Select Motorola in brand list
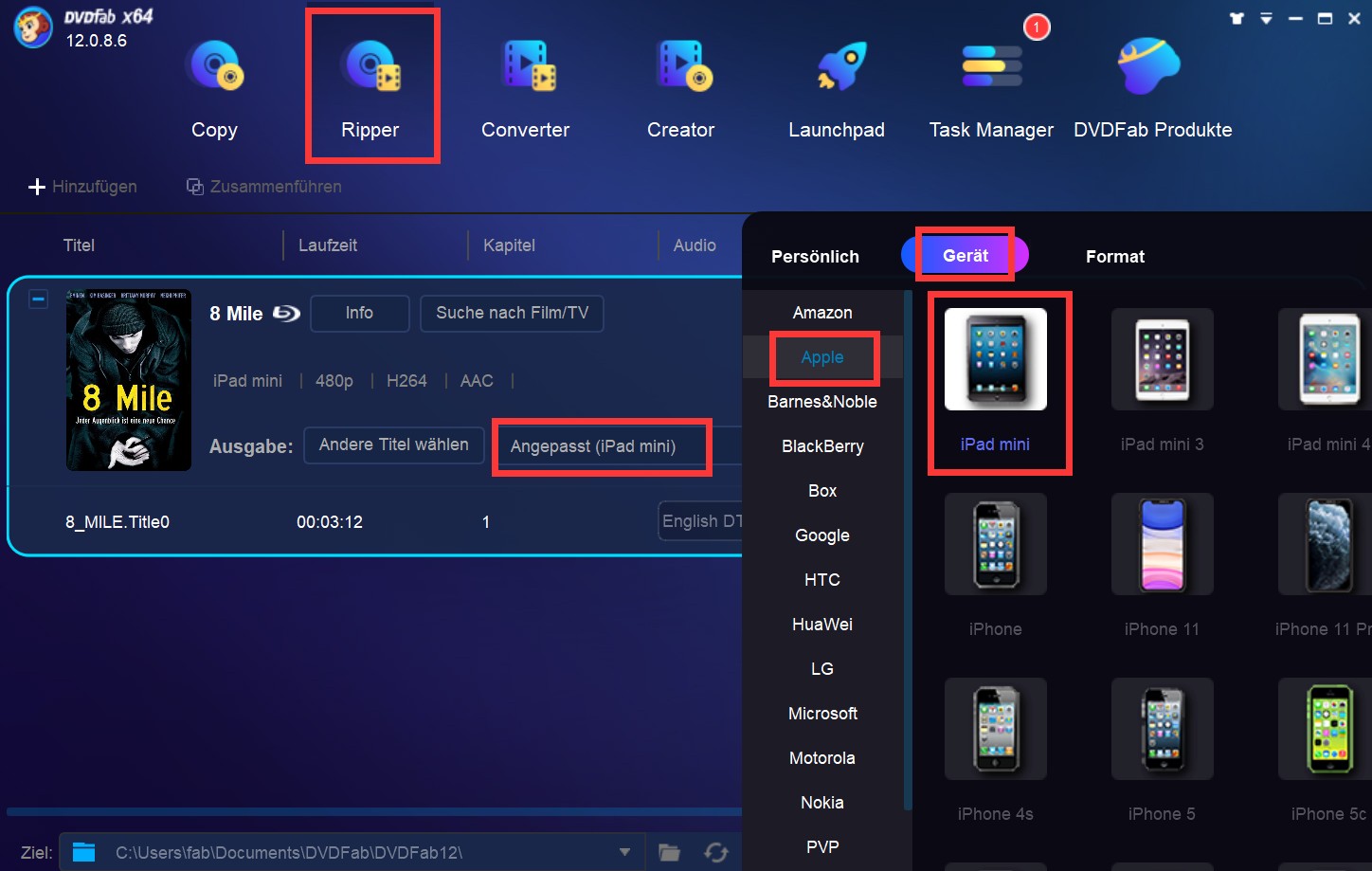1372x871 pixels. 822,758
